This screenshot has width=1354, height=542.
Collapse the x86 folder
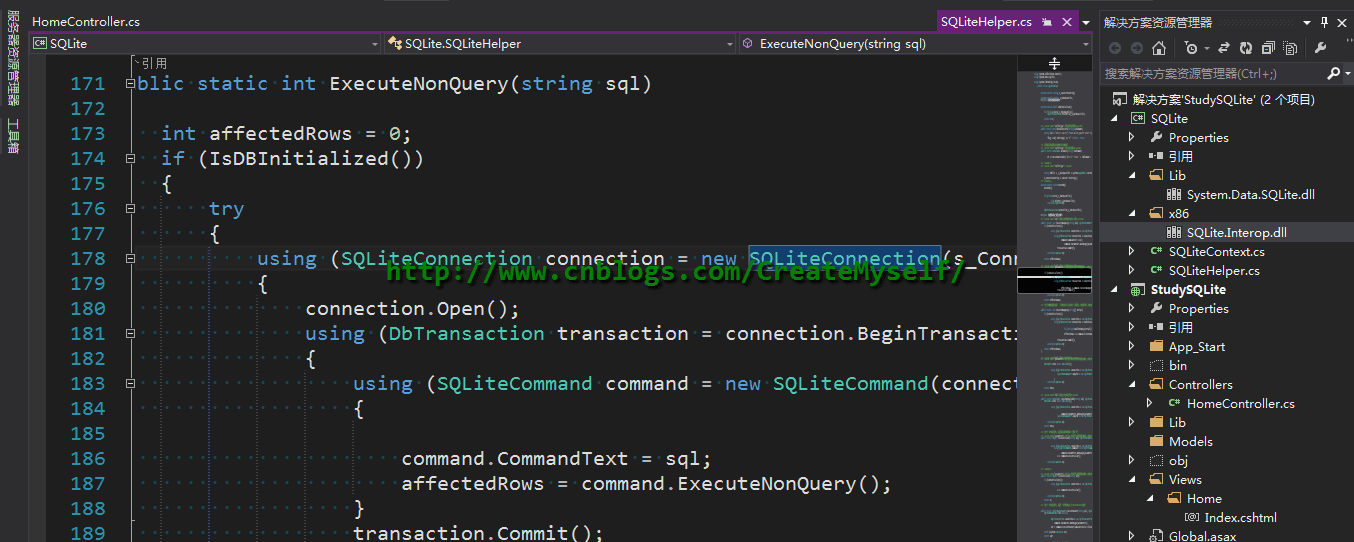1132,213
